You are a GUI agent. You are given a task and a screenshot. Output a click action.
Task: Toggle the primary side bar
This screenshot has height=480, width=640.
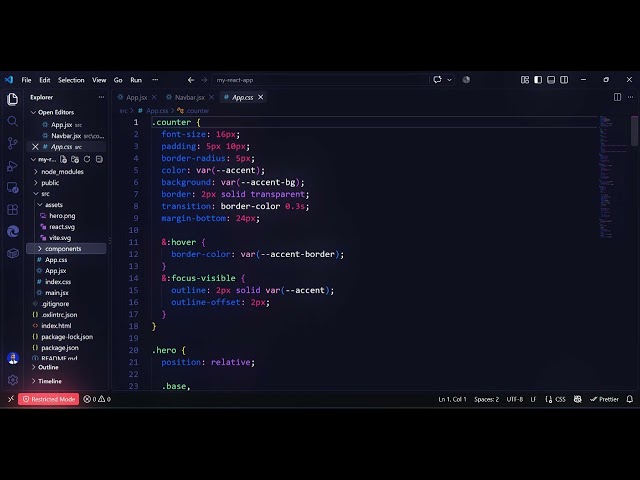point(538,80)
